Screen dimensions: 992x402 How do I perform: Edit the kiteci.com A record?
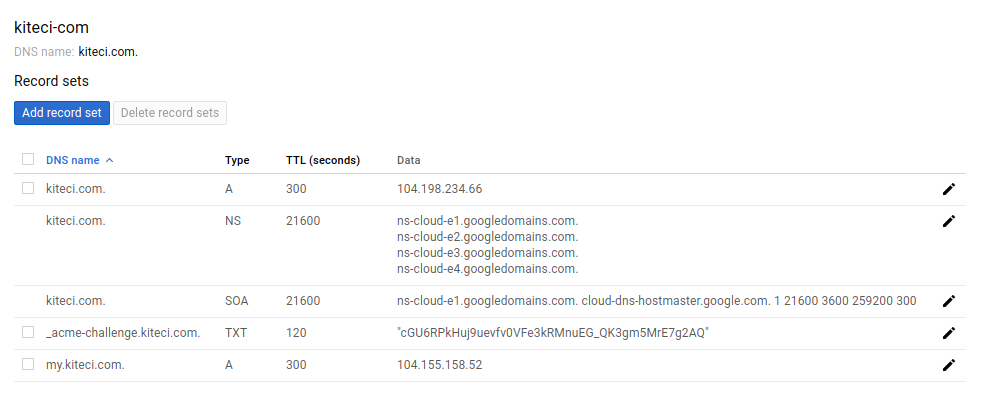click(x=948, y=189)
